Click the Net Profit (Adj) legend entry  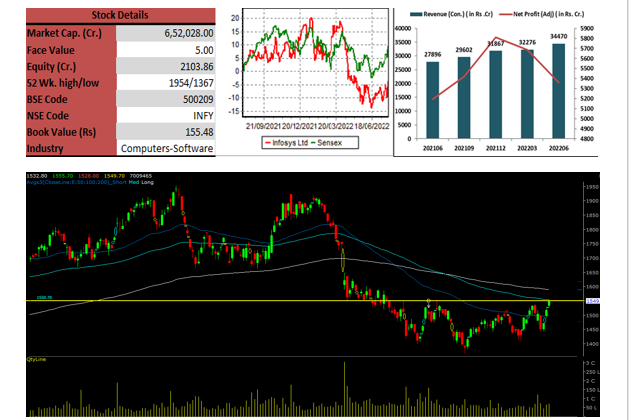[x=542, y=14]
